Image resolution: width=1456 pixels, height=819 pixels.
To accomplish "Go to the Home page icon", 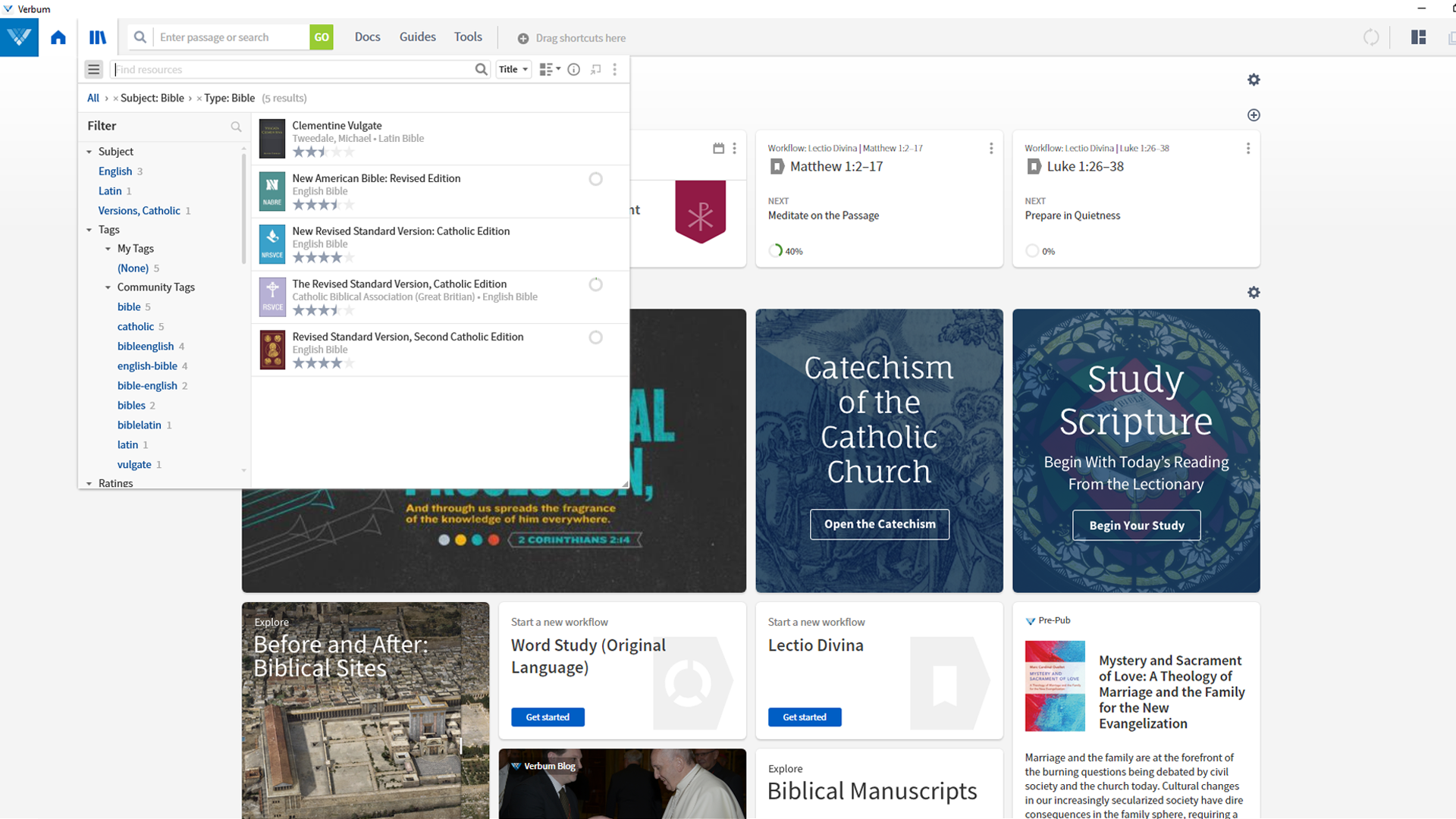I will (x=58, y=37).
